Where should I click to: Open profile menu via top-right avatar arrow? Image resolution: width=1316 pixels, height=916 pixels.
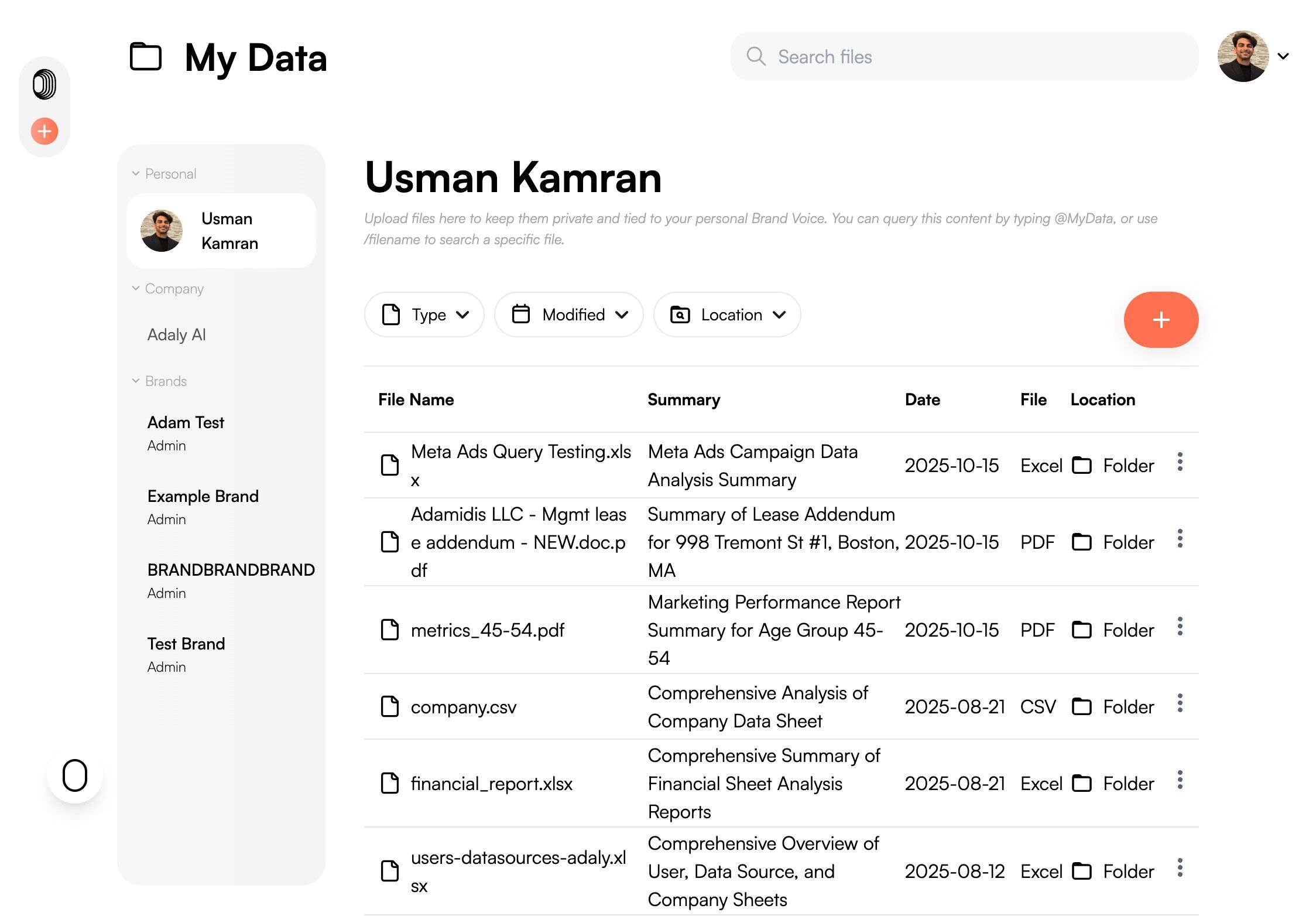pyautogui.click(x=1283, y=57)
